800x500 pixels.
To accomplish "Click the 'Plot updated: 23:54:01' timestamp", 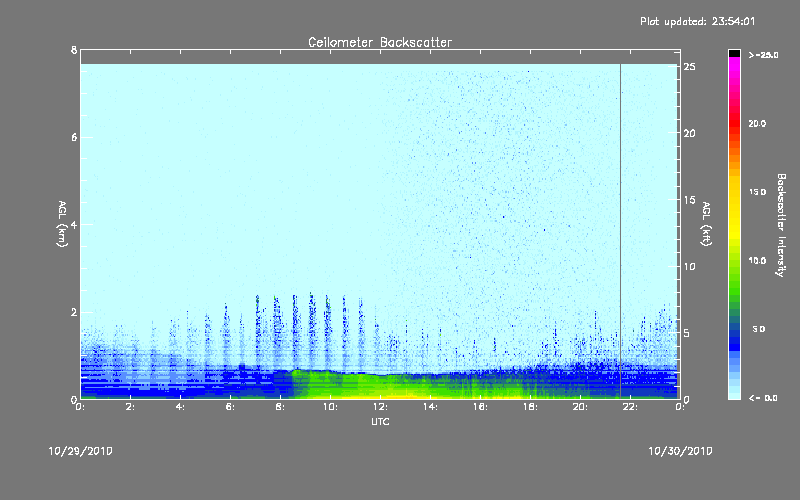I will click(697, 21).
